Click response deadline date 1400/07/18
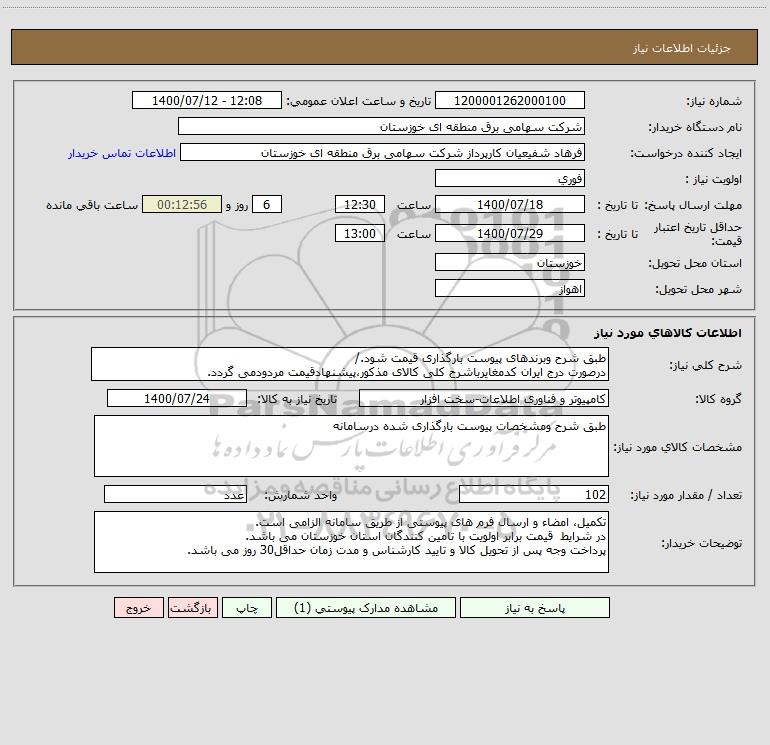The height and width of the screenshot is (745, 770). pos(510,204)
